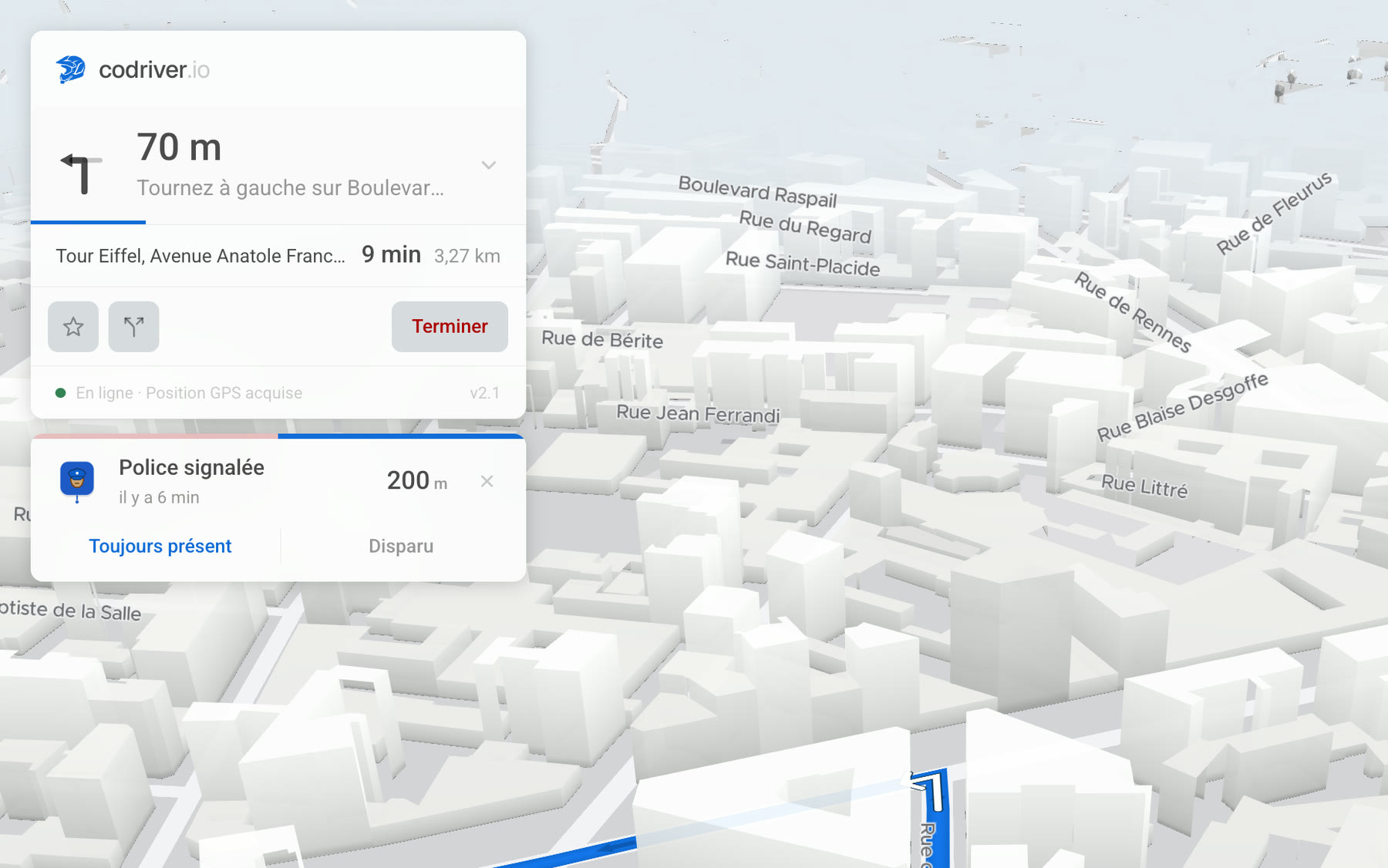Click the Rue Jean Ferrandi map label
The width and height of the screenshot is (1388, 868).
coord(698,414)
